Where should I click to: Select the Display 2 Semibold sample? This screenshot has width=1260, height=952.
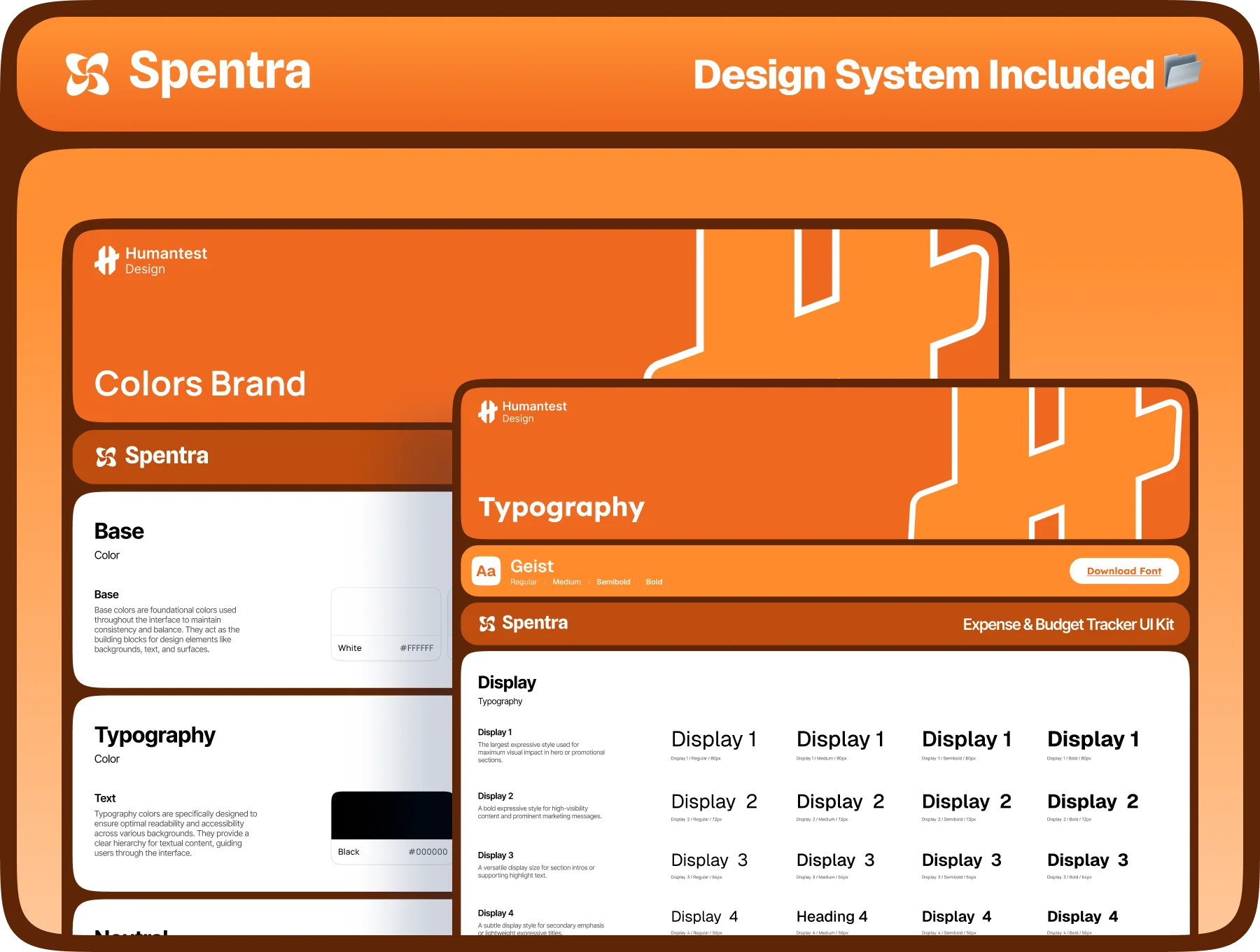click(x=967, y=801)
